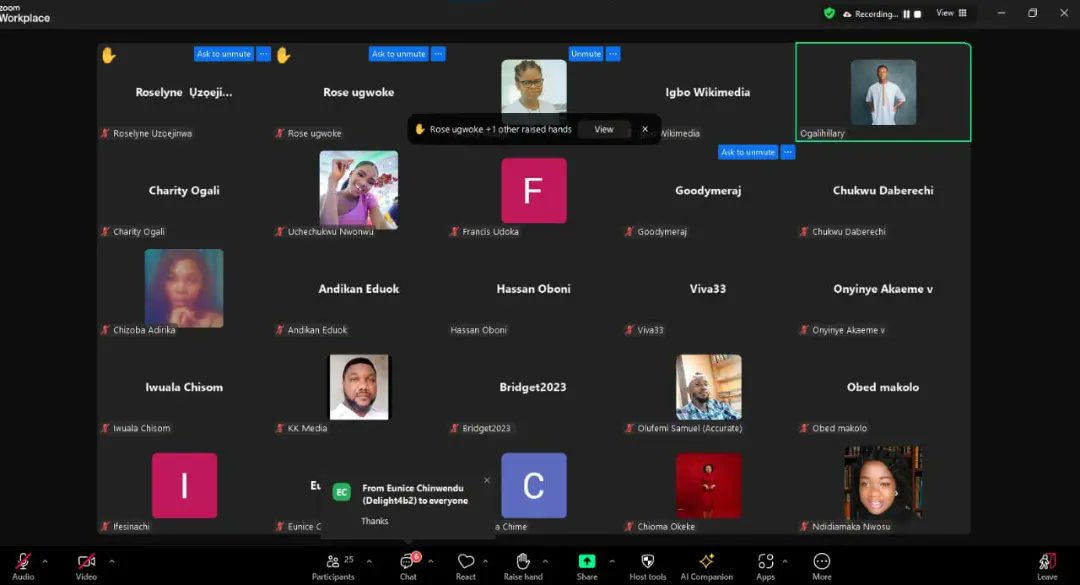
Task: Expand the Raise hand options arrow
Action: (546, 561)
